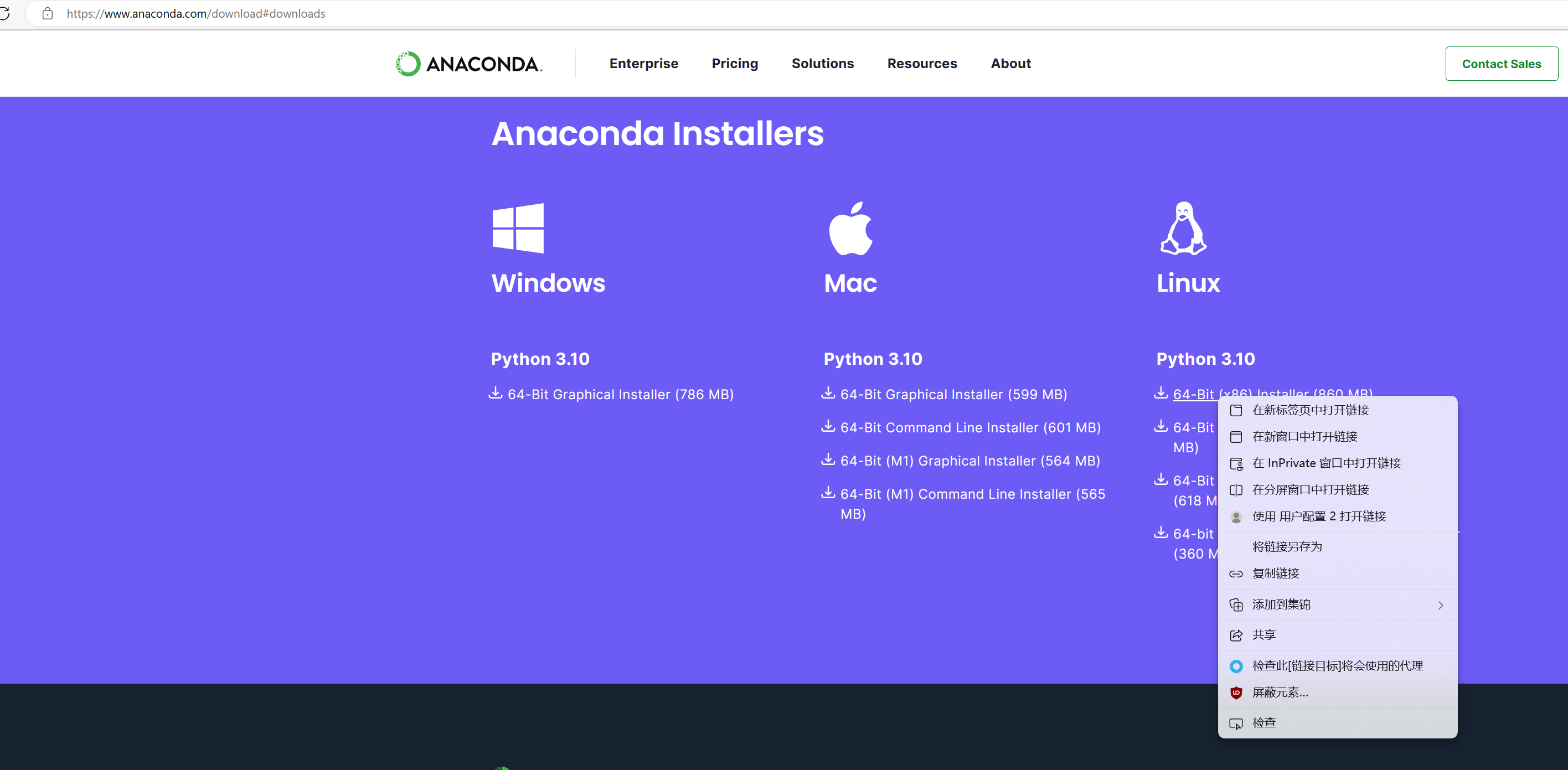
Task: Select 共享 in context menu
Action: pyautogui.click(x=1337, y=635)
